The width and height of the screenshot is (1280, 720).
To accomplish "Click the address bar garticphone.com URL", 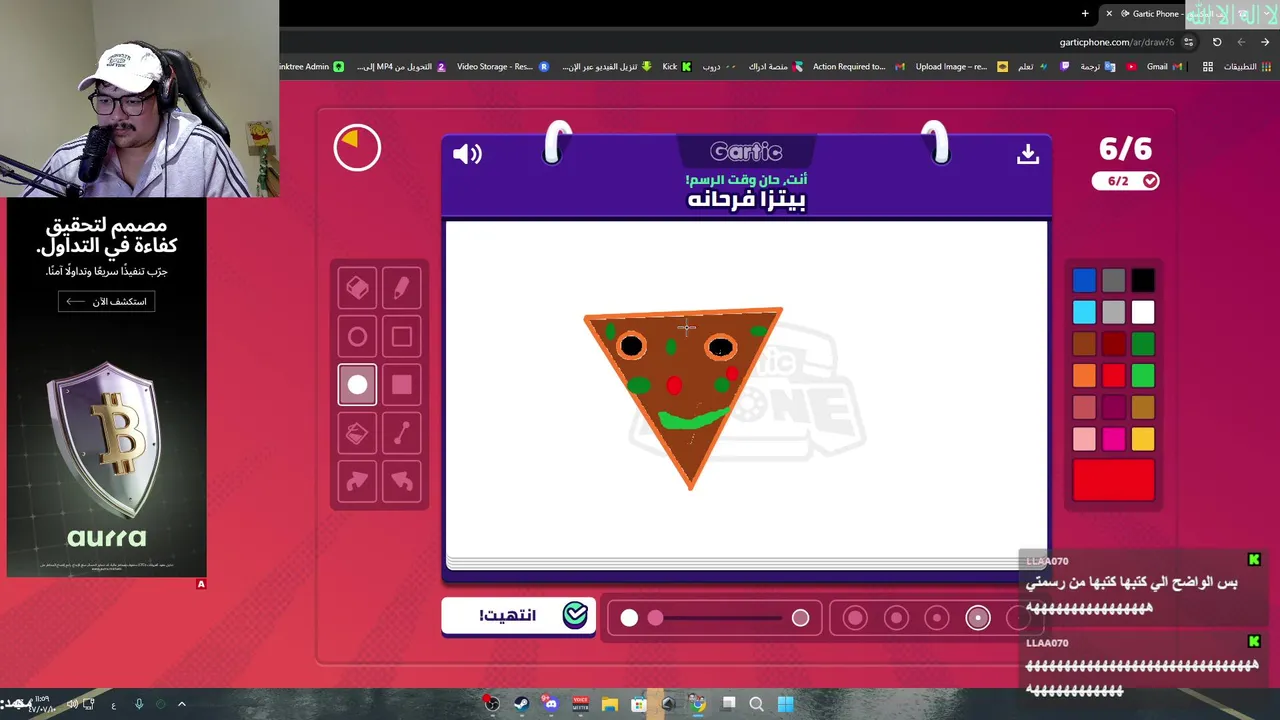I will pyautogui.click(x=1116, y=42).
